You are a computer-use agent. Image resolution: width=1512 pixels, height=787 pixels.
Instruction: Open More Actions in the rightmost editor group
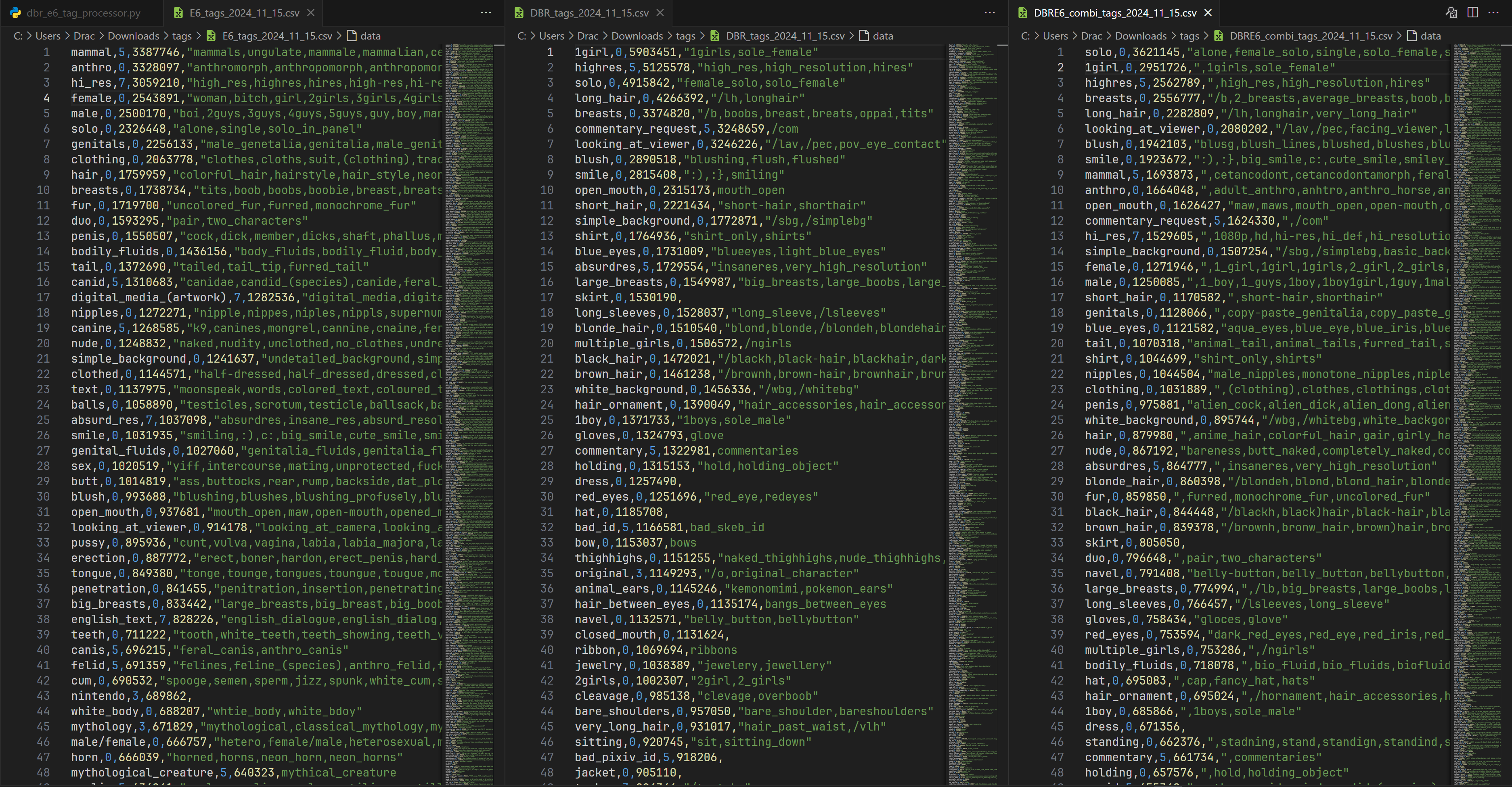[x=1494, y=13]
